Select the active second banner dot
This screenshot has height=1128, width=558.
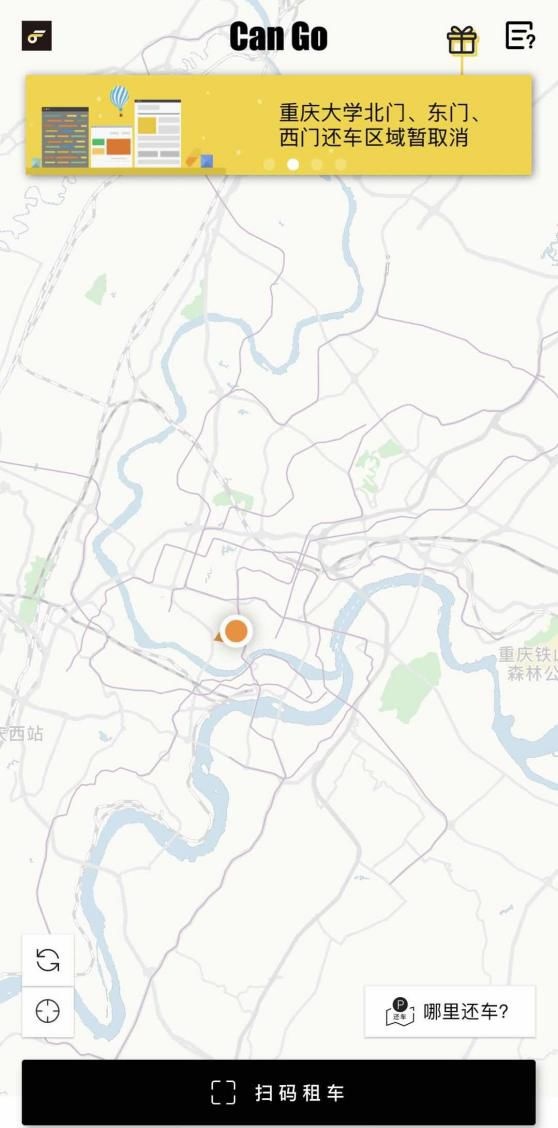[293, 164]
